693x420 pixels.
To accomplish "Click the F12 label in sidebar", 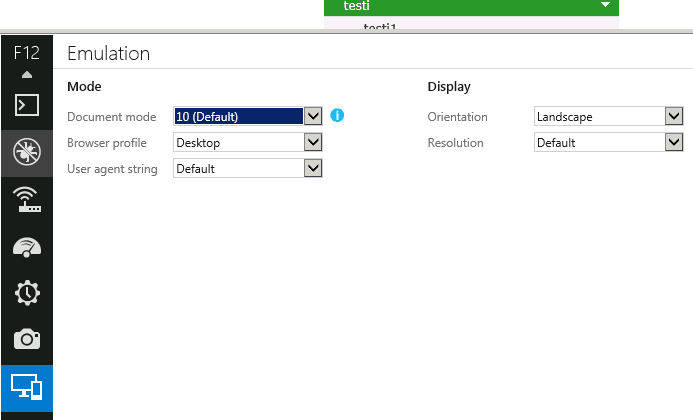I will tap(27, 54).
